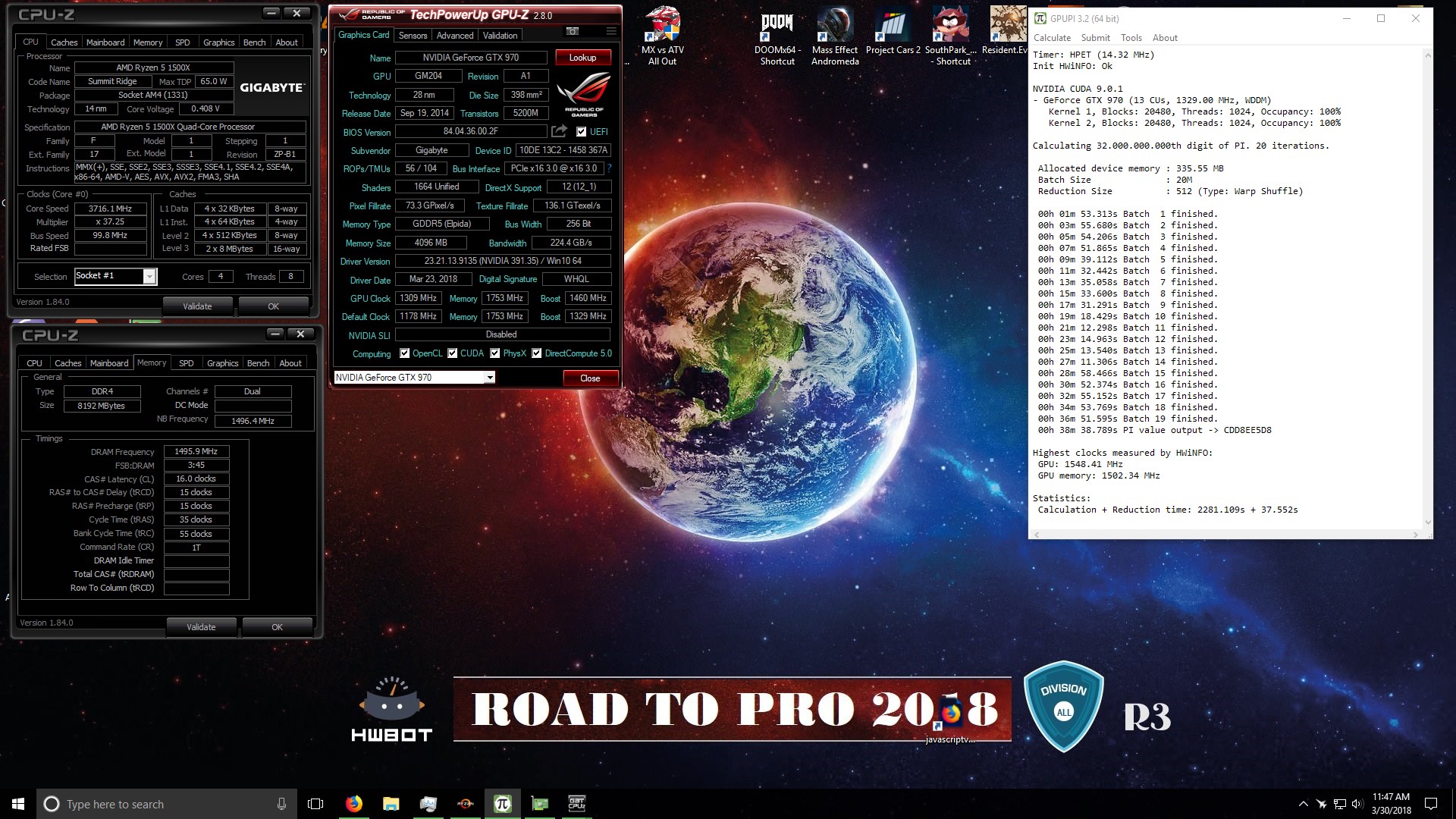
Task: Open the Action Center notifications icon
Action: [x=1431, y=804]
